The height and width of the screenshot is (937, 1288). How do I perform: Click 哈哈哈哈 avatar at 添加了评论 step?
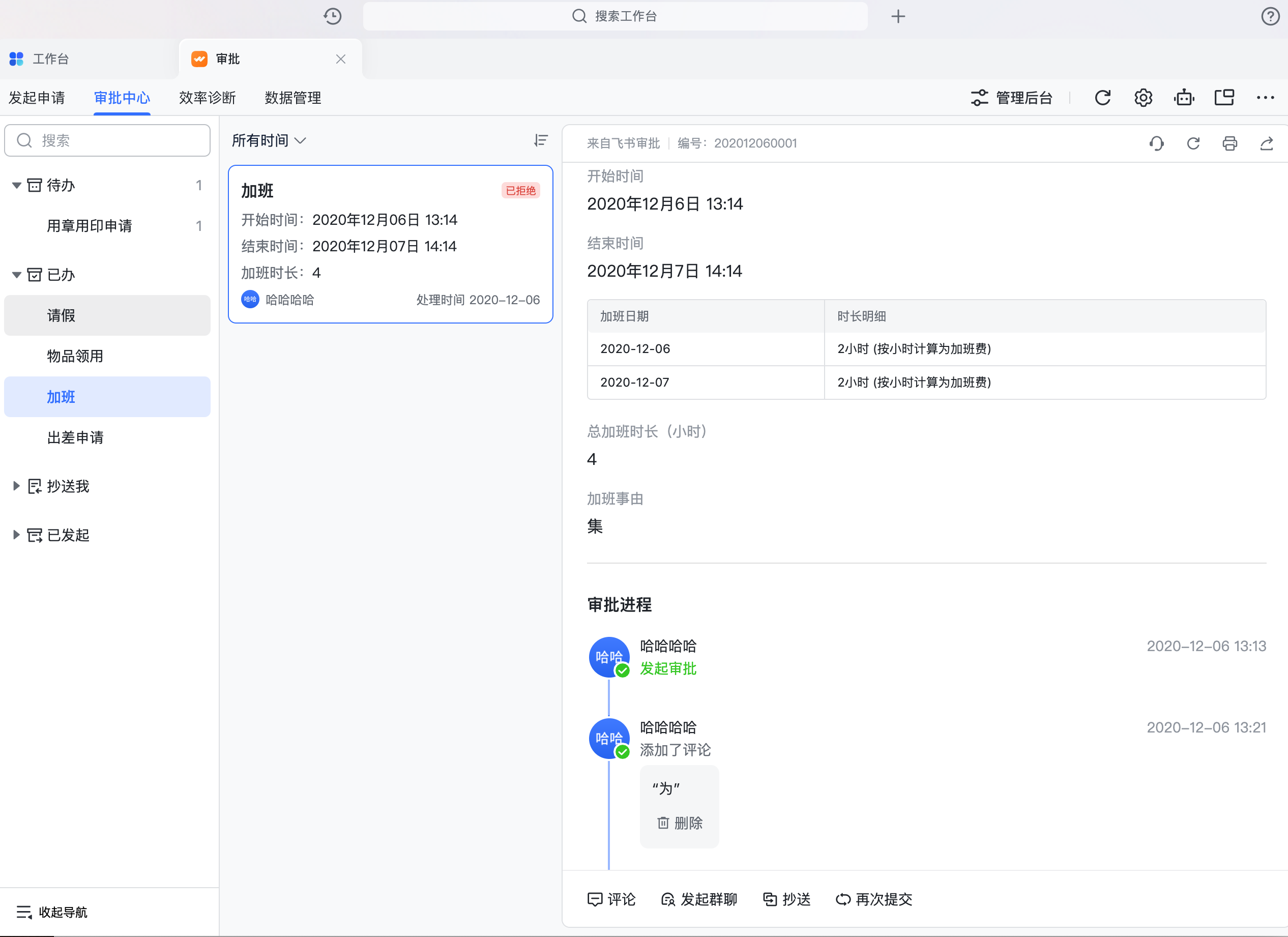coord(609,739)
